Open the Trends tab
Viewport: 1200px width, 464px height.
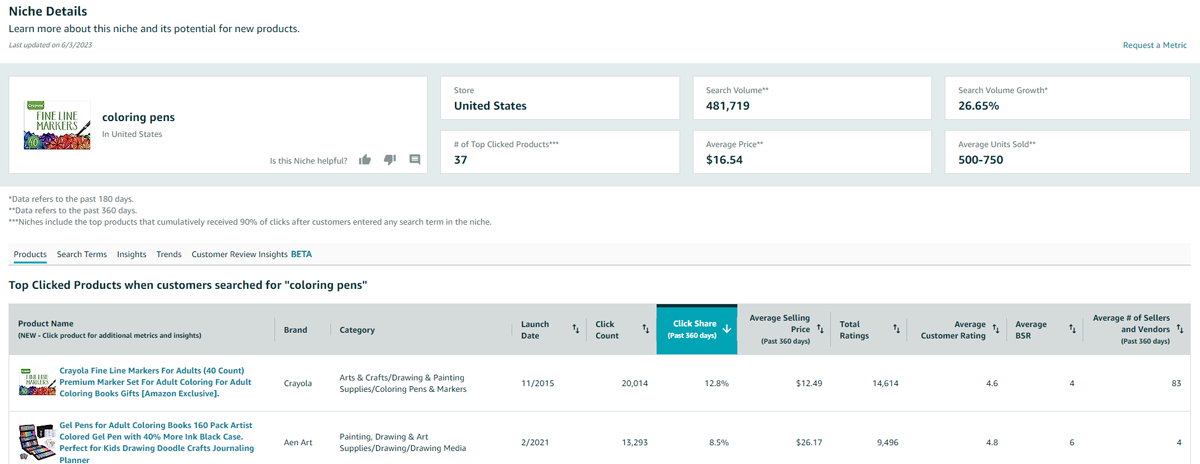click(x=169, y=254)
